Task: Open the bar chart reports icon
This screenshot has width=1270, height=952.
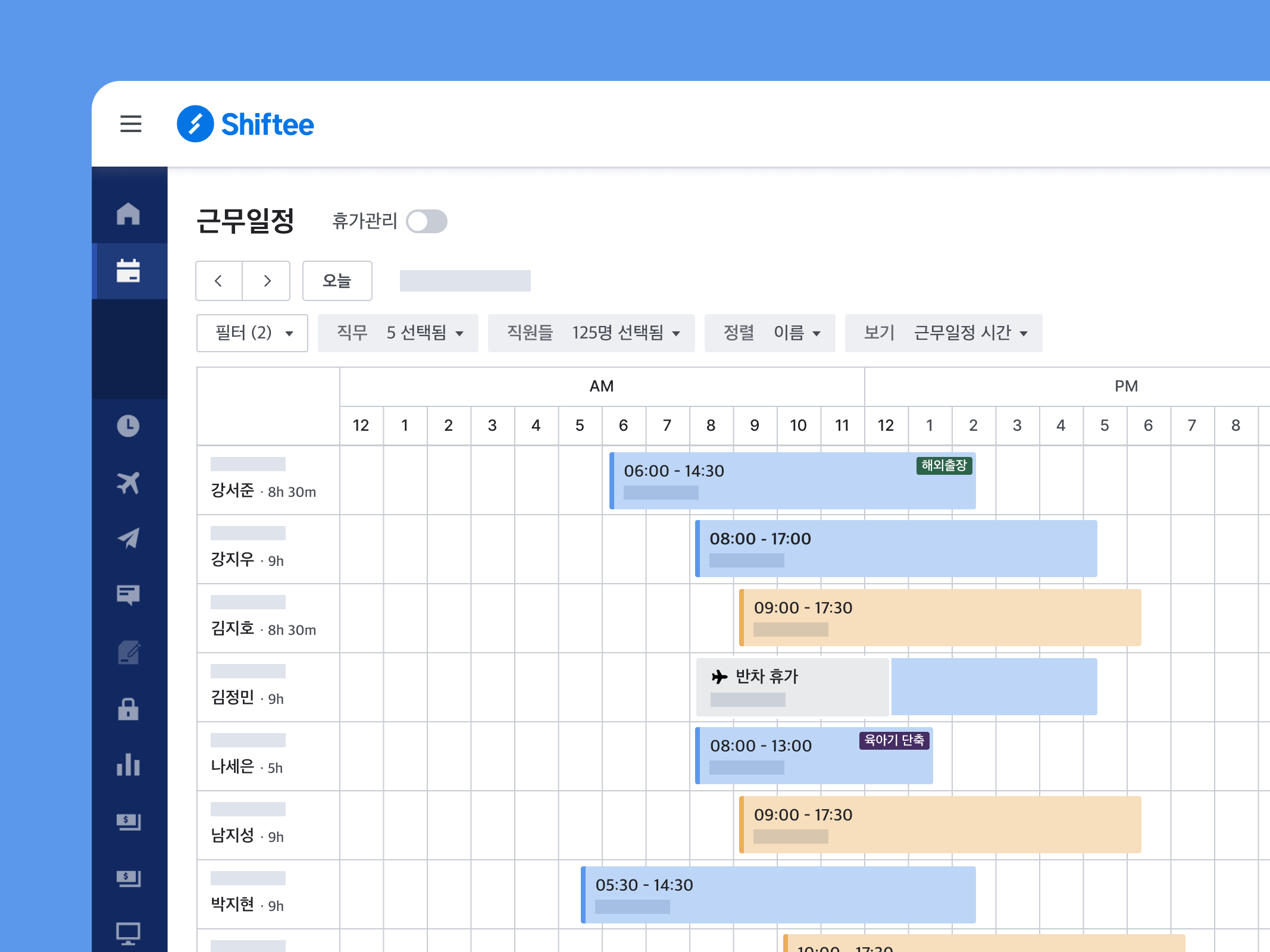Action: [x=129, y=765]
